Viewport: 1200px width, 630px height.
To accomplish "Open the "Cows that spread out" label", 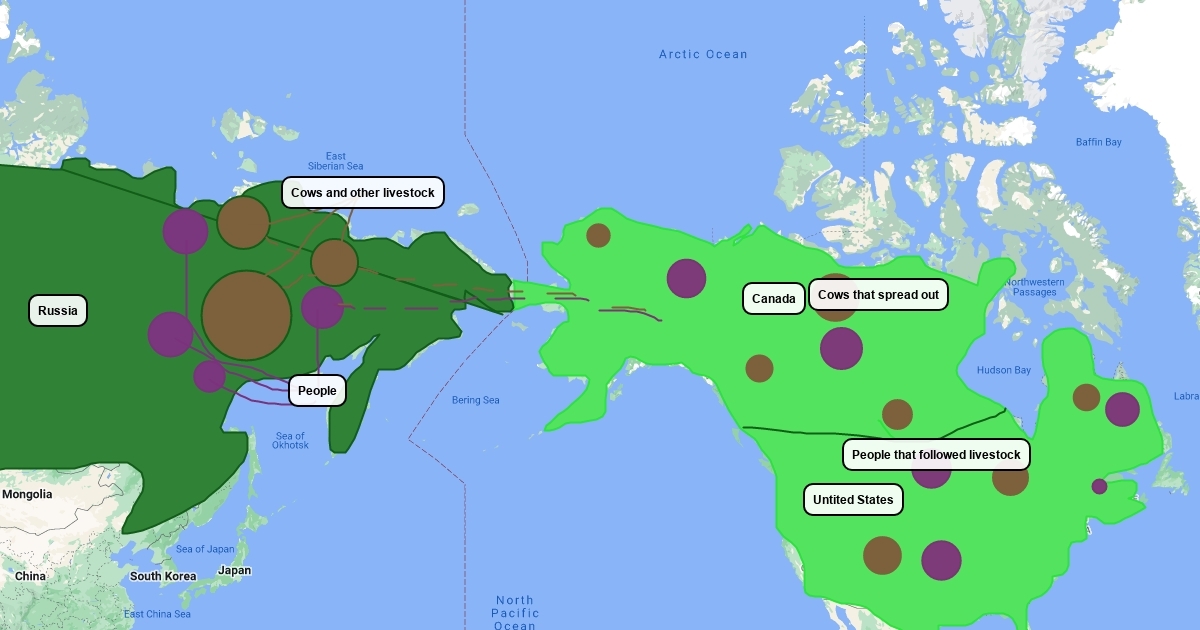I will [878, 295].
